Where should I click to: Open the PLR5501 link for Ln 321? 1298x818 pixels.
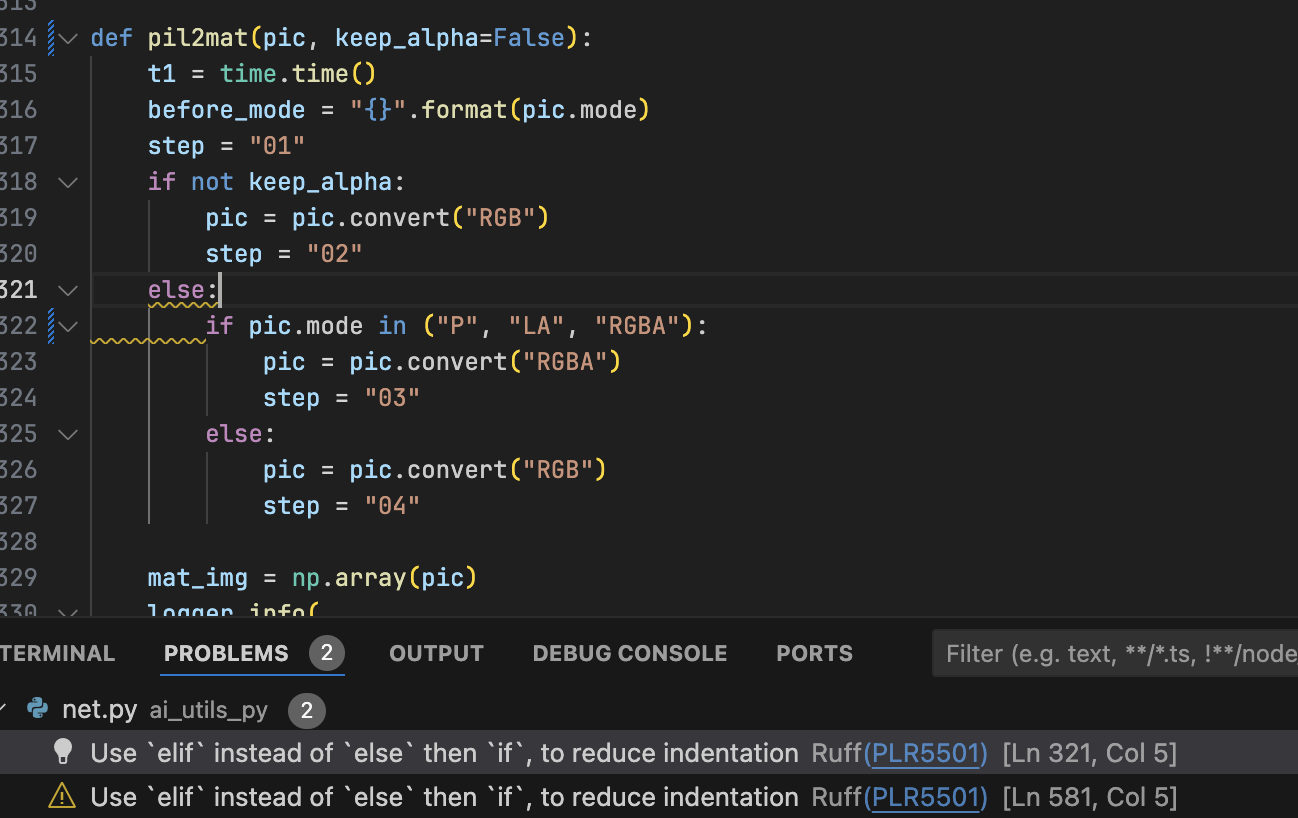click(925, 753)
